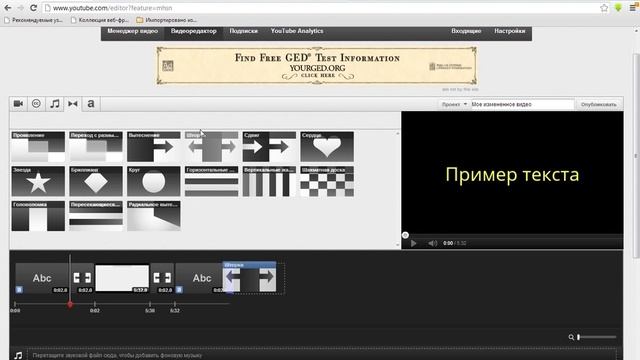Select the Вертикальные blinds transition
This screenshot has height=360, width=640.
269,181
